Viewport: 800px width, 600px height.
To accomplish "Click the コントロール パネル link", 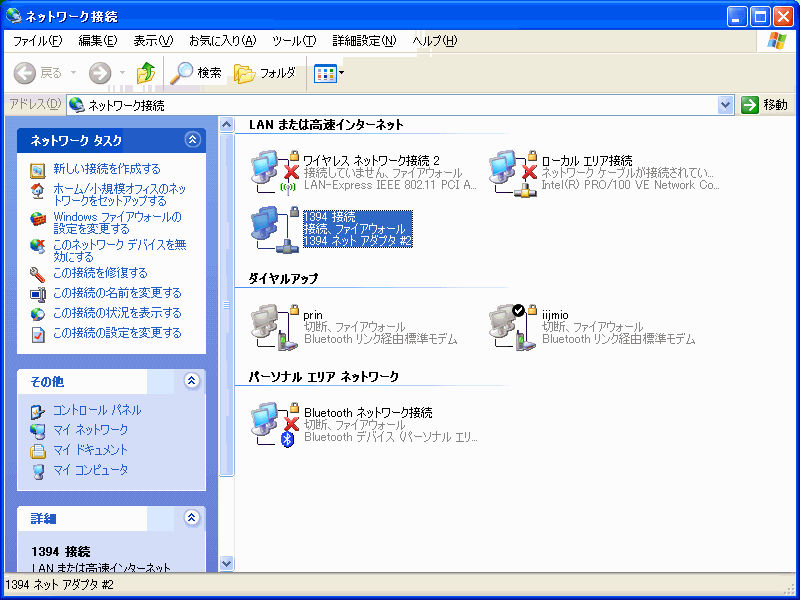I will pyautogui.click(x=97, y=410).
